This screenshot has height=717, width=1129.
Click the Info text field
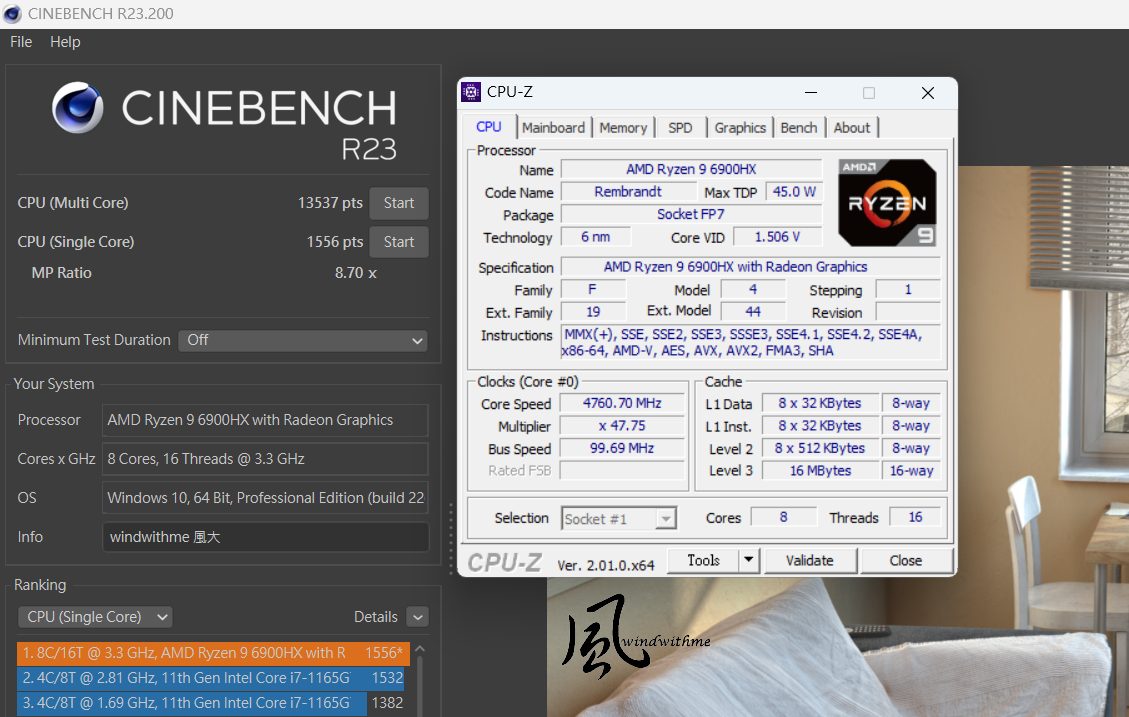265,537
